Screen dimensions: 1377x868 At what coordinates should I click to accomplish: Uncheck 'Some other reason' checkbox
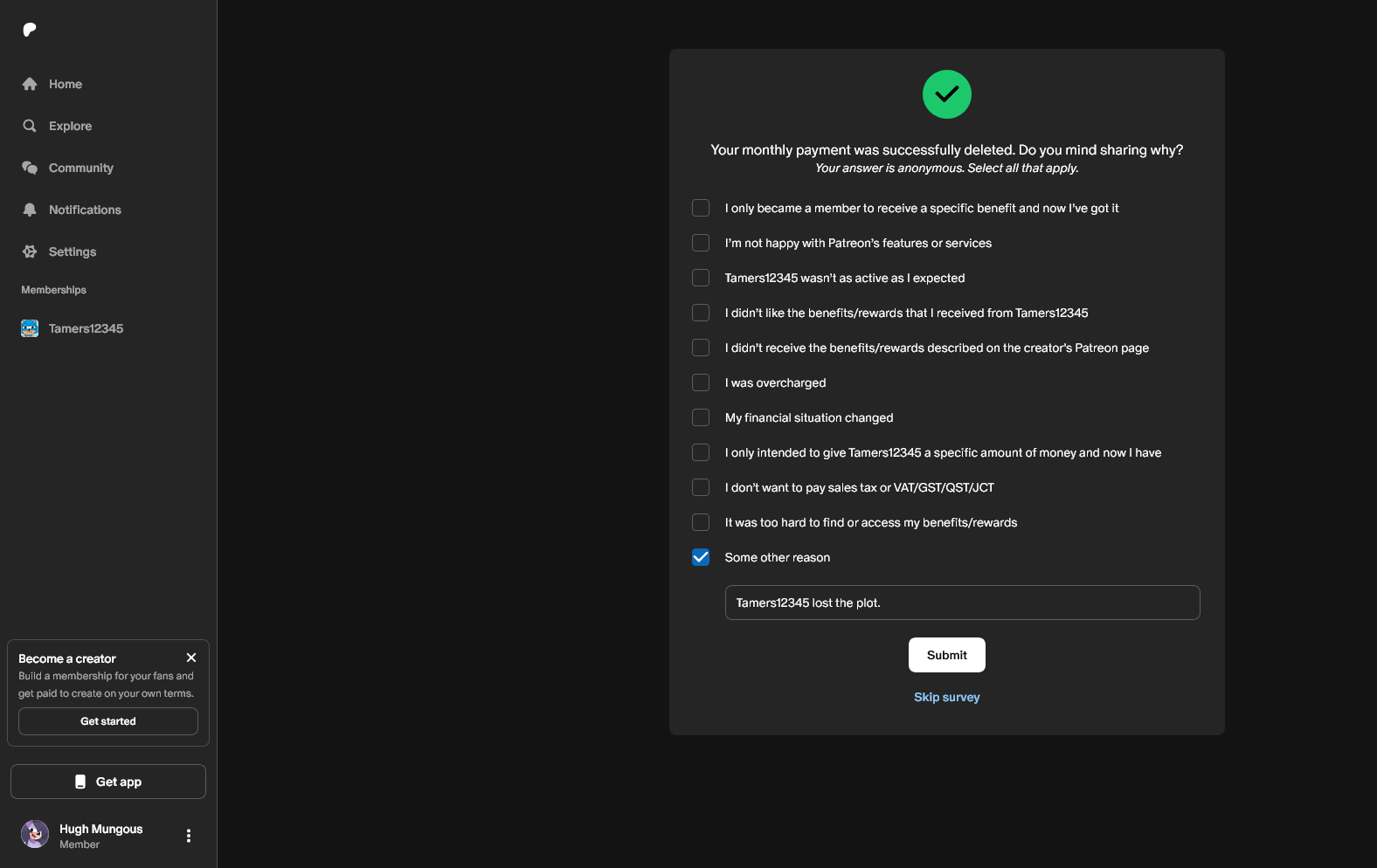point(701,557)
